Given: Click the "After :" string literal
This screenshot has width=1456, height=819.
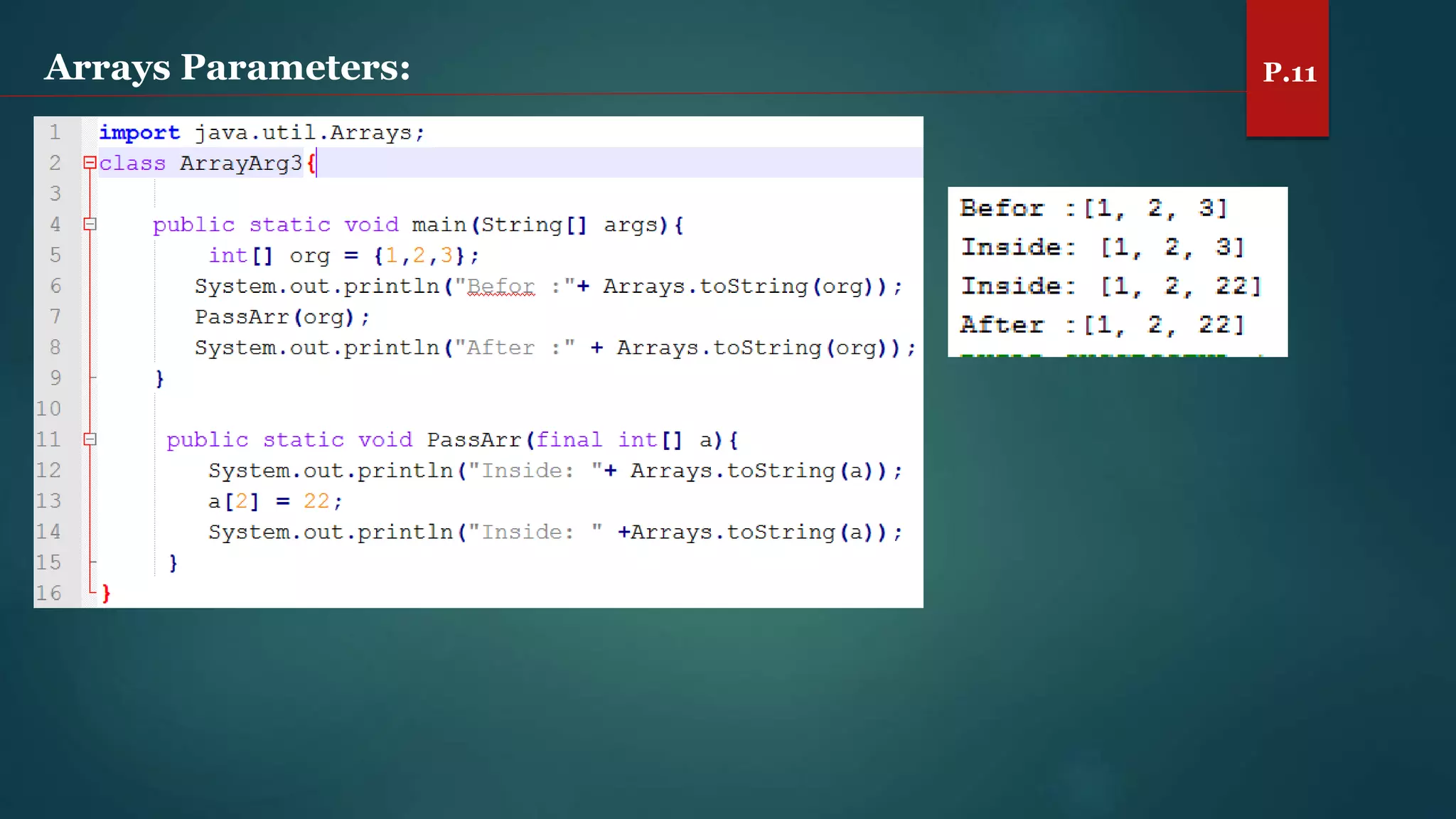Looking at the screenshot, I should 515,348.
